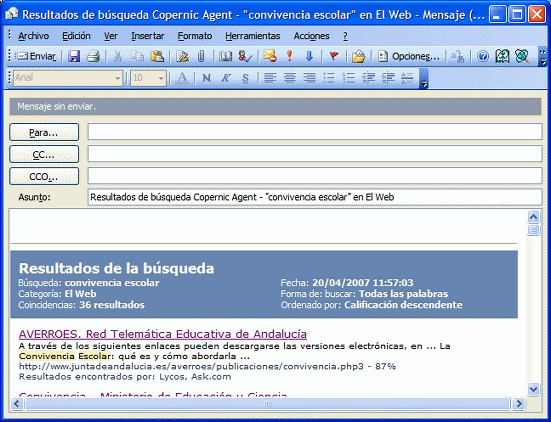Align text right
This screenshot has width=551, height=422.
[x=309, y=78]
